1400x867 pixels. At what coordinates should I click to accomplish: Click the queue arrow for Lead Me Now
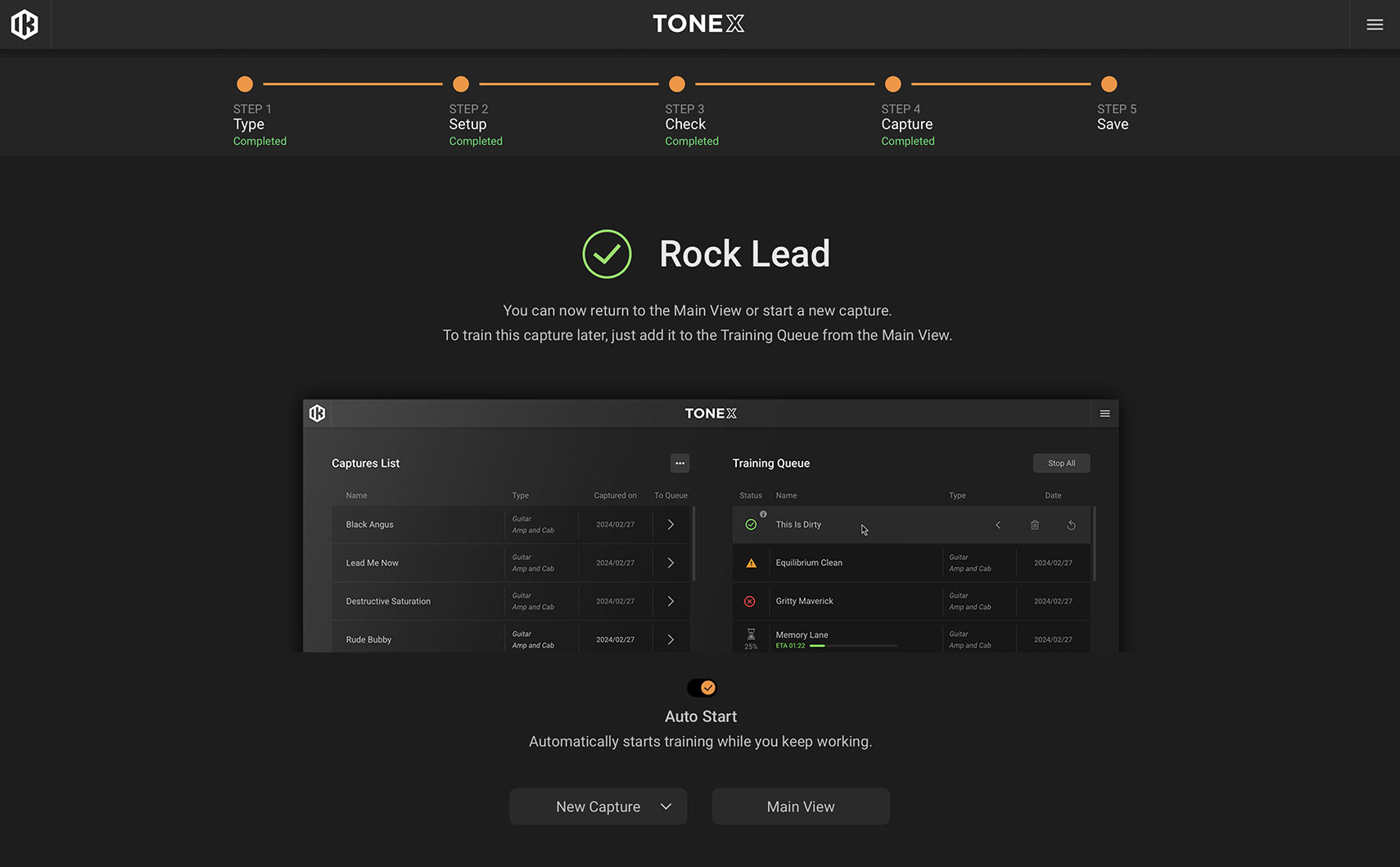pos(671,563)
